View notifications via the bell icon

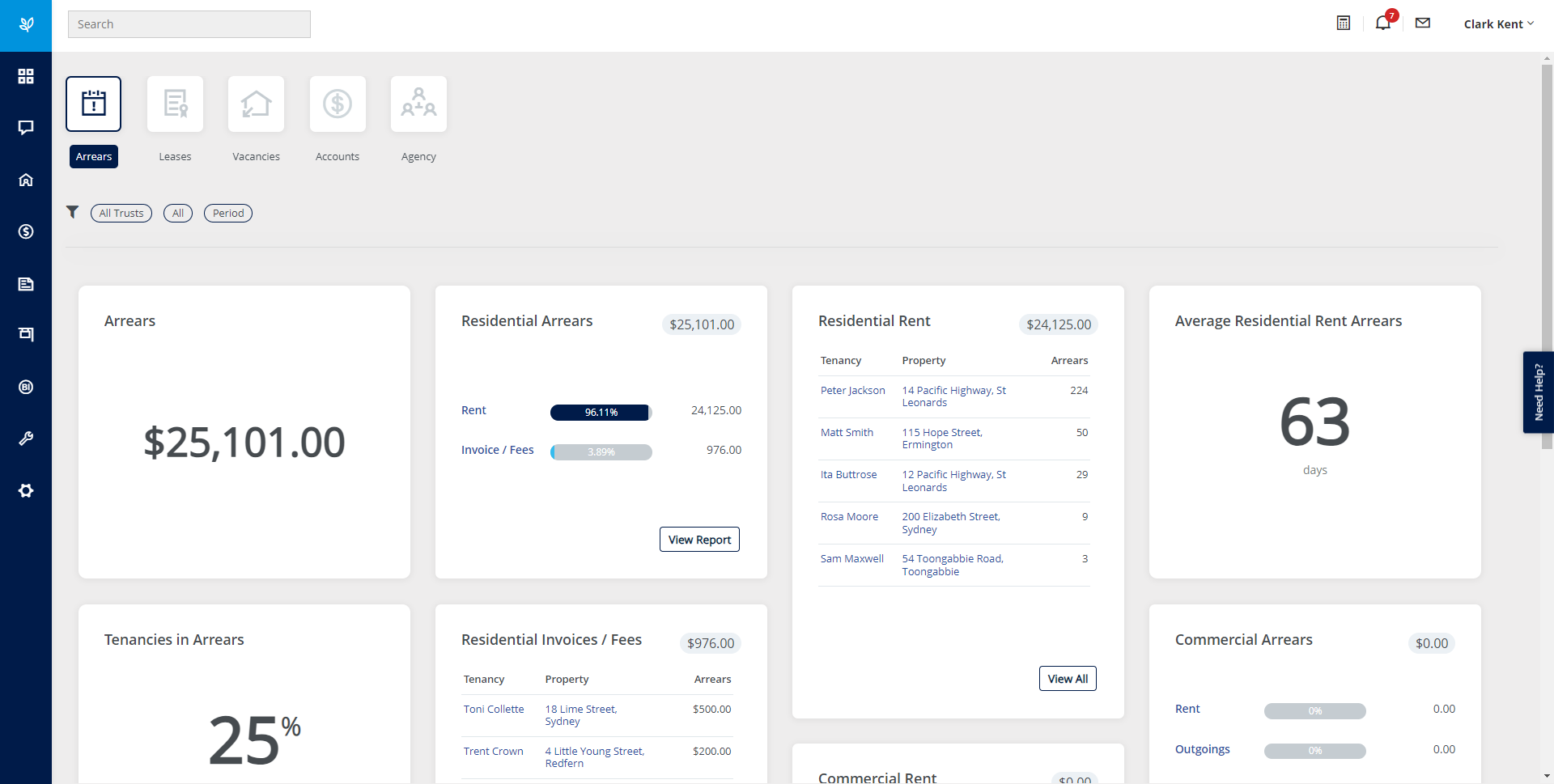coord(1382,23)
